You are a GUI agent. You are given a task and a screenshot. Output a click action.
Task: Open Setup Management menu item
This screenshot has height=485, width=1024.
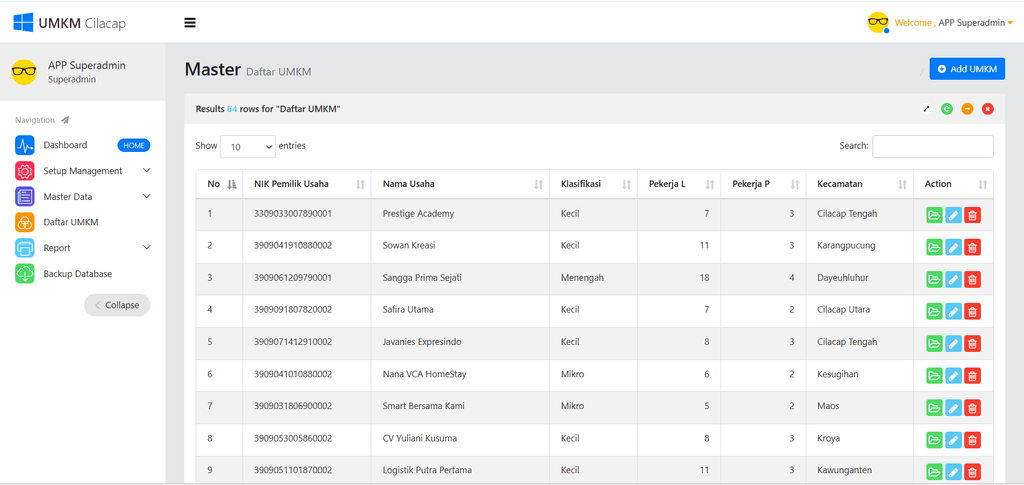click(83, 171)
